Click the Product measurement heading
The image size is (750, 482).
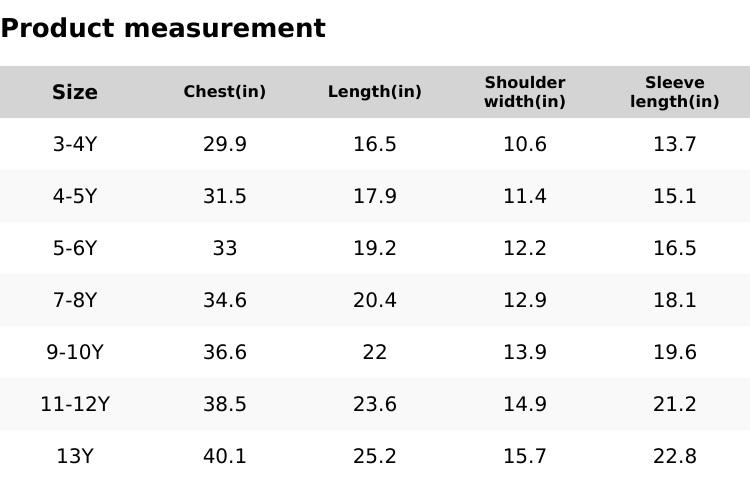point(163,28)
